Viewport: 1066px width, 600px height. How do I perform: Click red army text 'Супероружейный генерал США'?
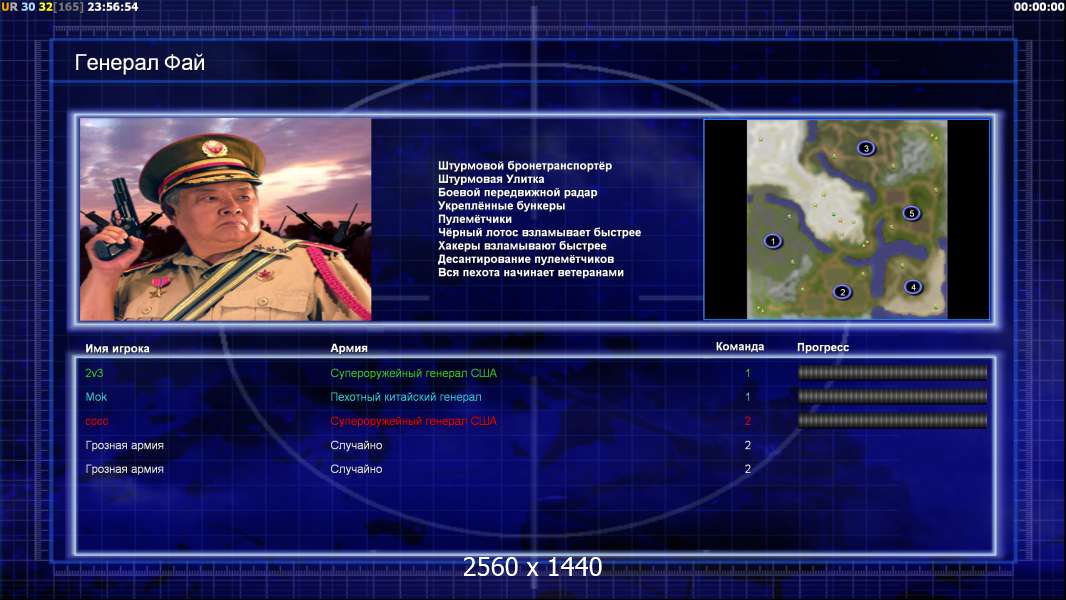413,421
